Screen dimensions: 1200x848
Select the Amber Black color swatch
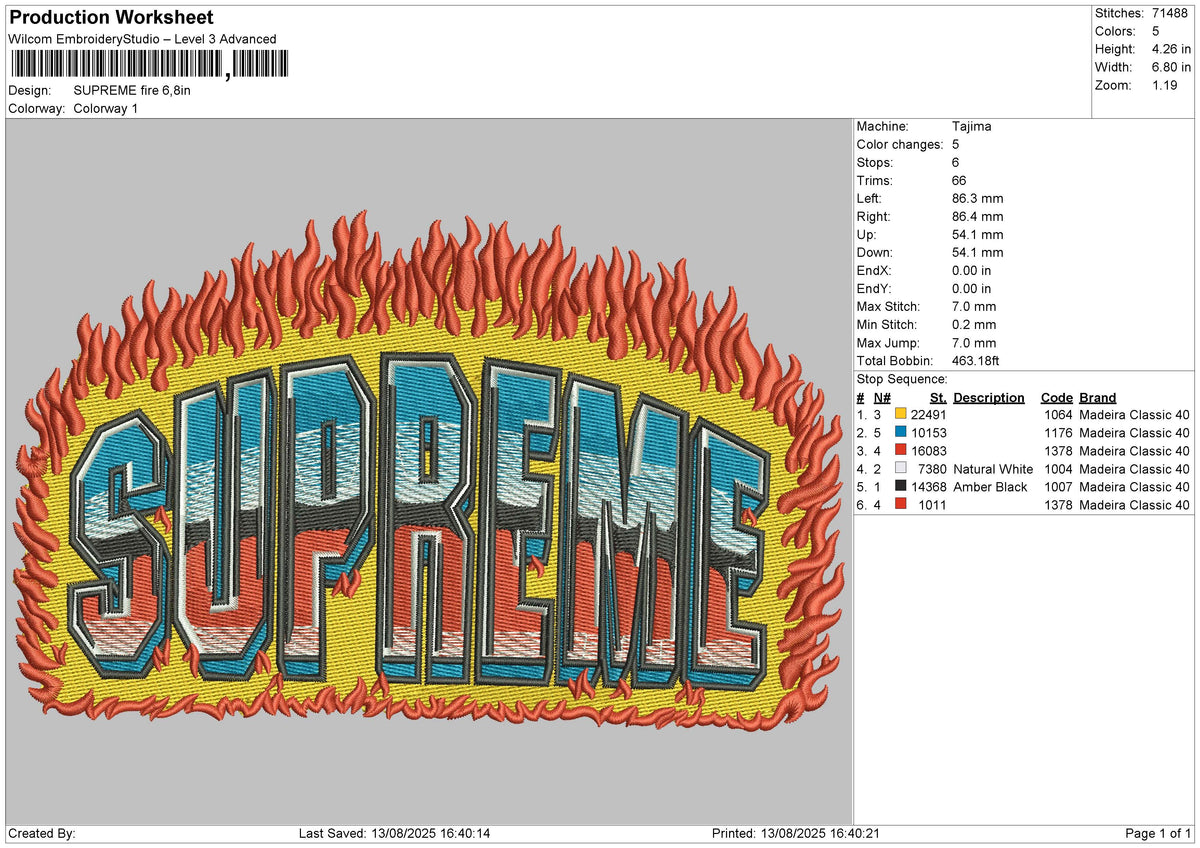click(900, 487)
